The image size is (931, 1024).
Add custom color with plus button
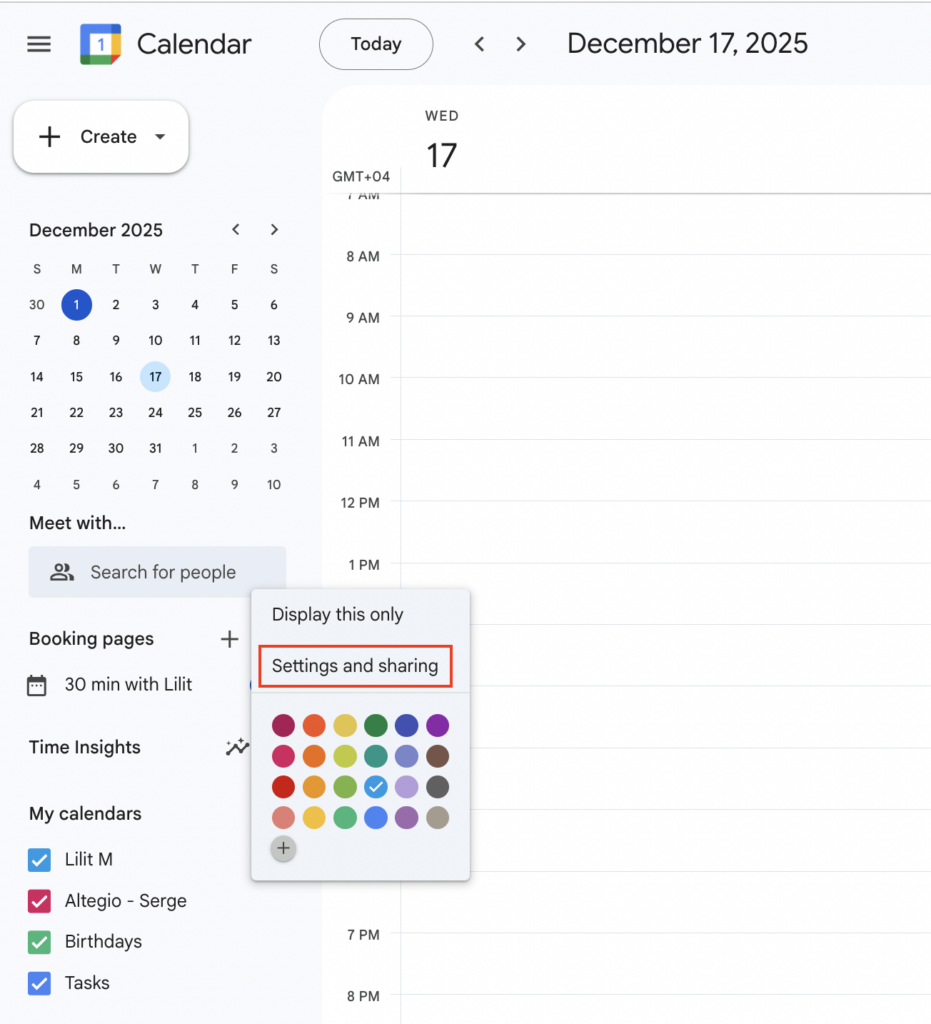tap(284, 849)
